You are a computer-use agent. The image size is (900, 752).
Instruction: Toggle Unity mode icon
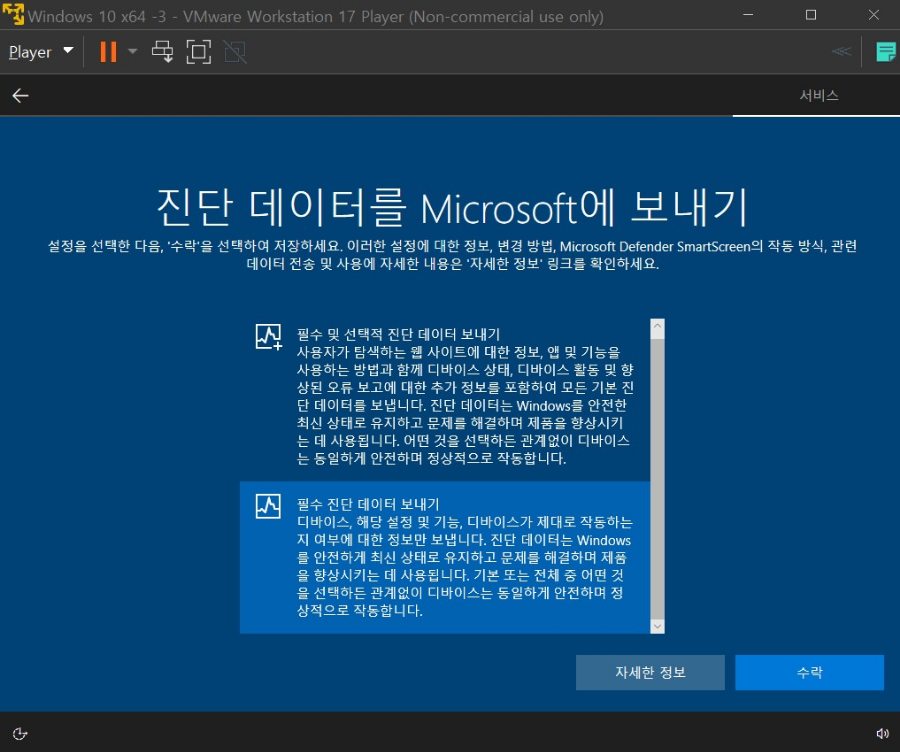[x=235, y=52]
